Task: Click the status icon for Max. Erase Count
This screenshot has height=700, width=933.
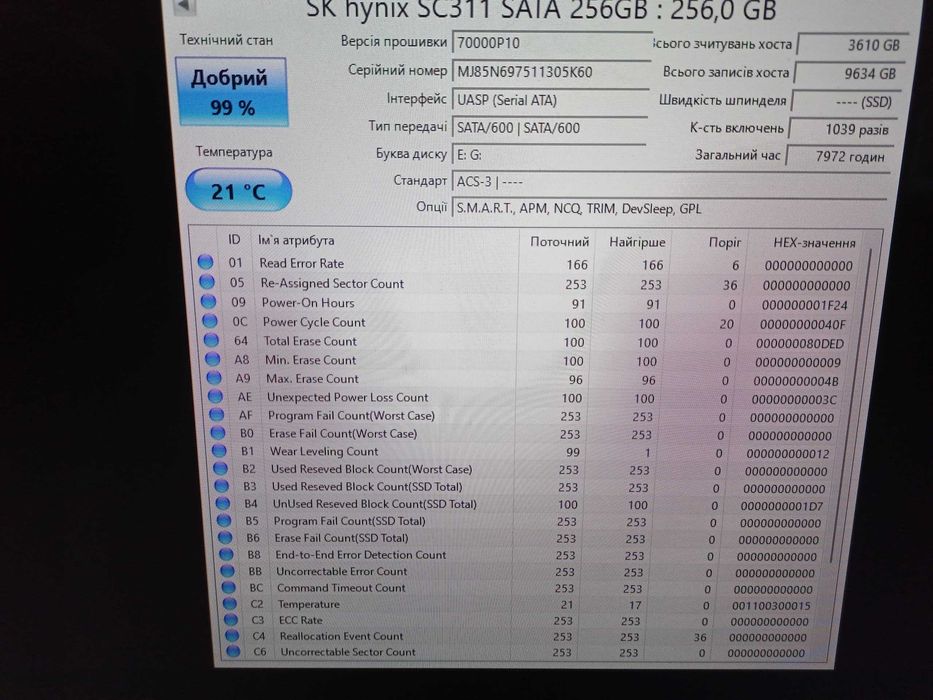Action: click(214, 377)
